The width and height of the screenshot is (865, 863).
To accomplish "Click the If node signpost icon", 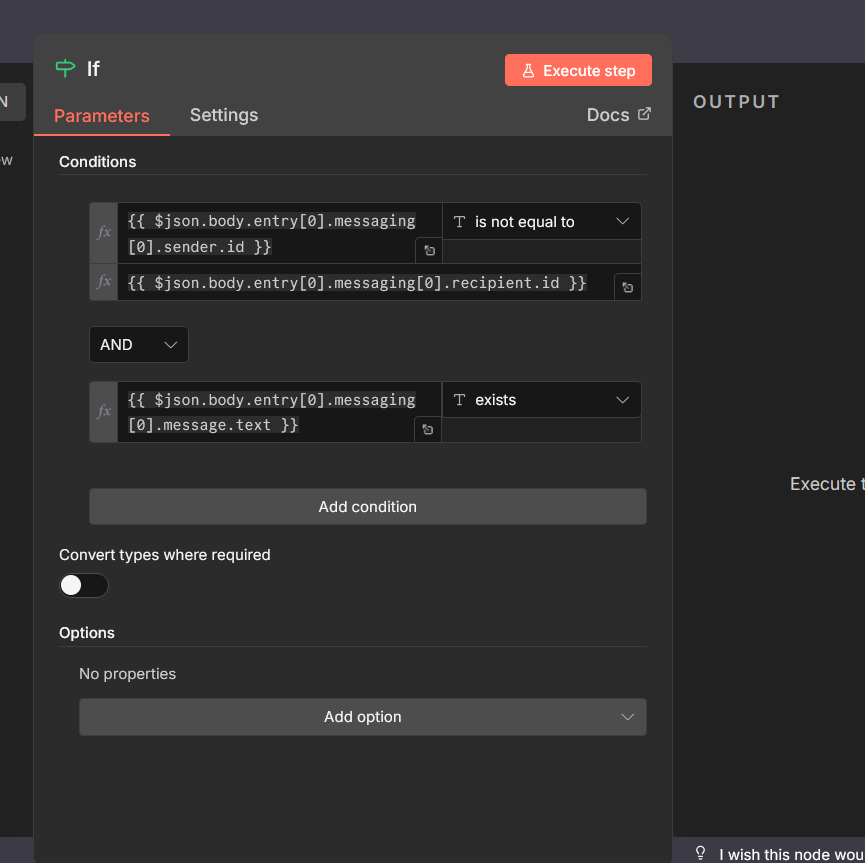I will pos(65,68).
